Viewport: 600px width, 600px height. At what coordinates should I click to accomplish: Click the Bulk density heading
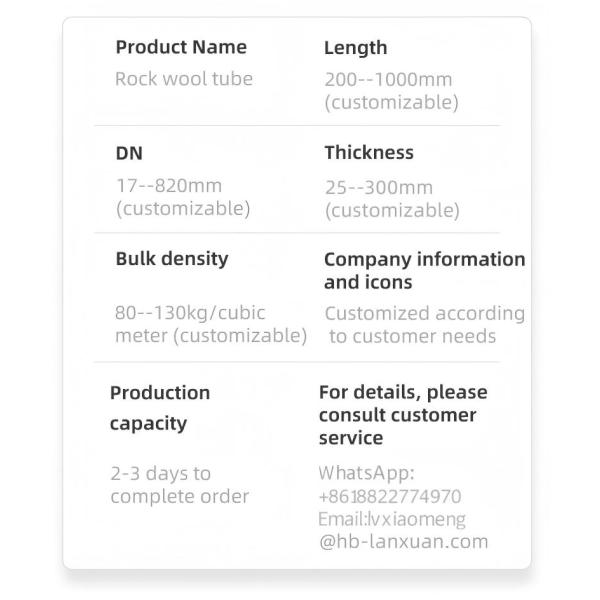(x=172, y=259)
